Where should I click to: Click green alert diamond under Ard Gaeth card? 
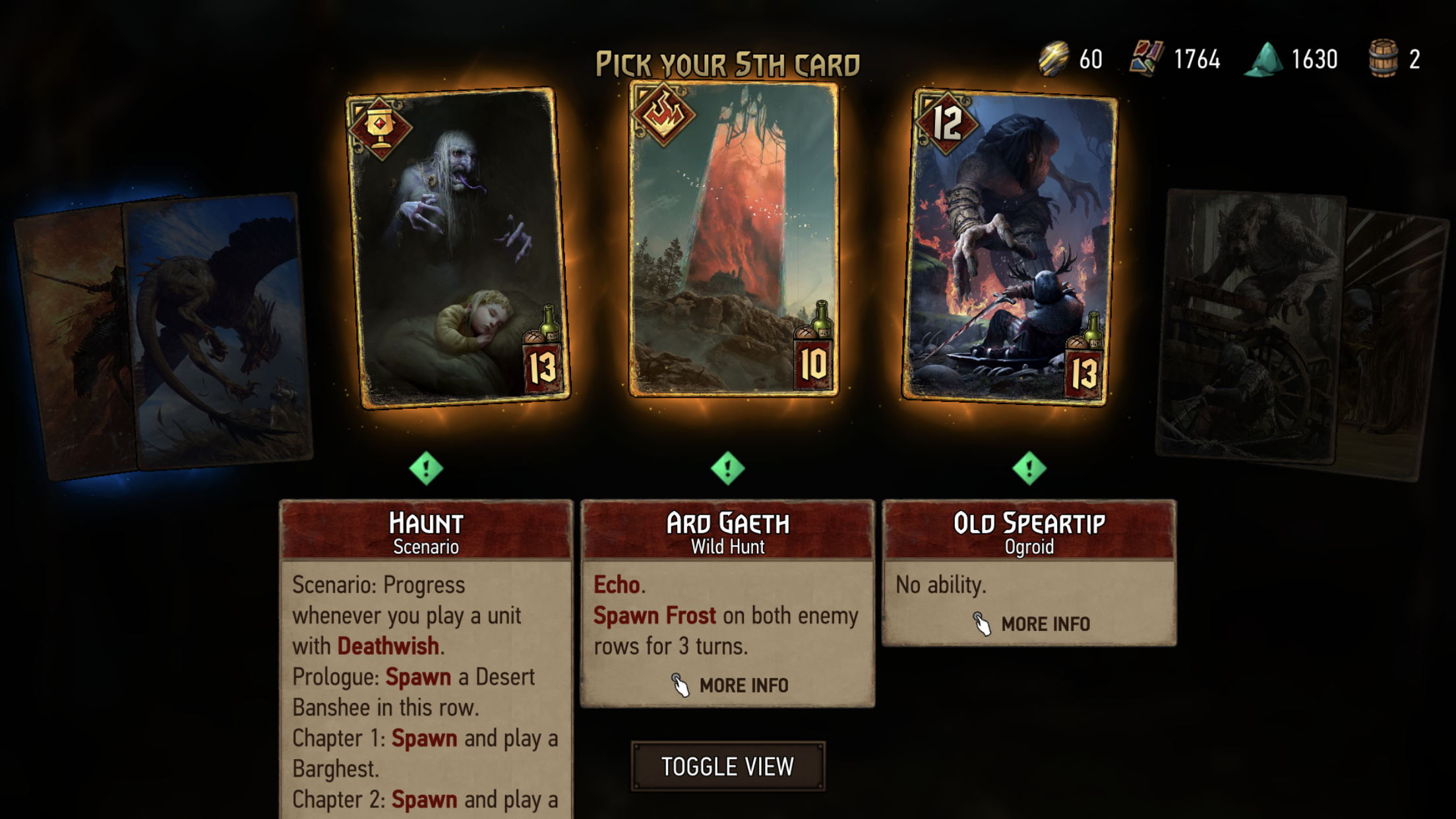(727, 468)
